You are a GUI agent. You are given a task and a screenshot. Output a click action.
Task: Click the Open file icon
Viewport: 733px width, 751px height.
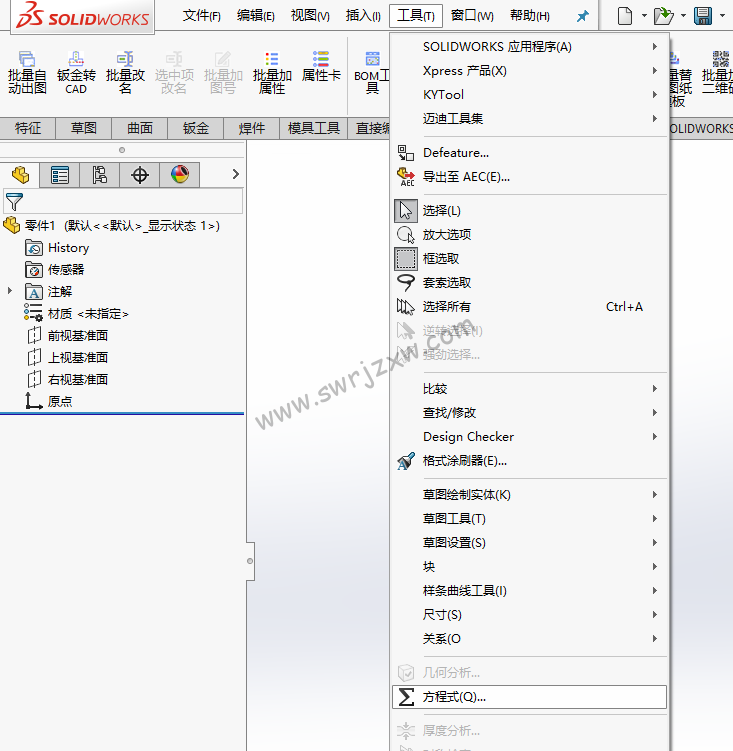point(664,16)
